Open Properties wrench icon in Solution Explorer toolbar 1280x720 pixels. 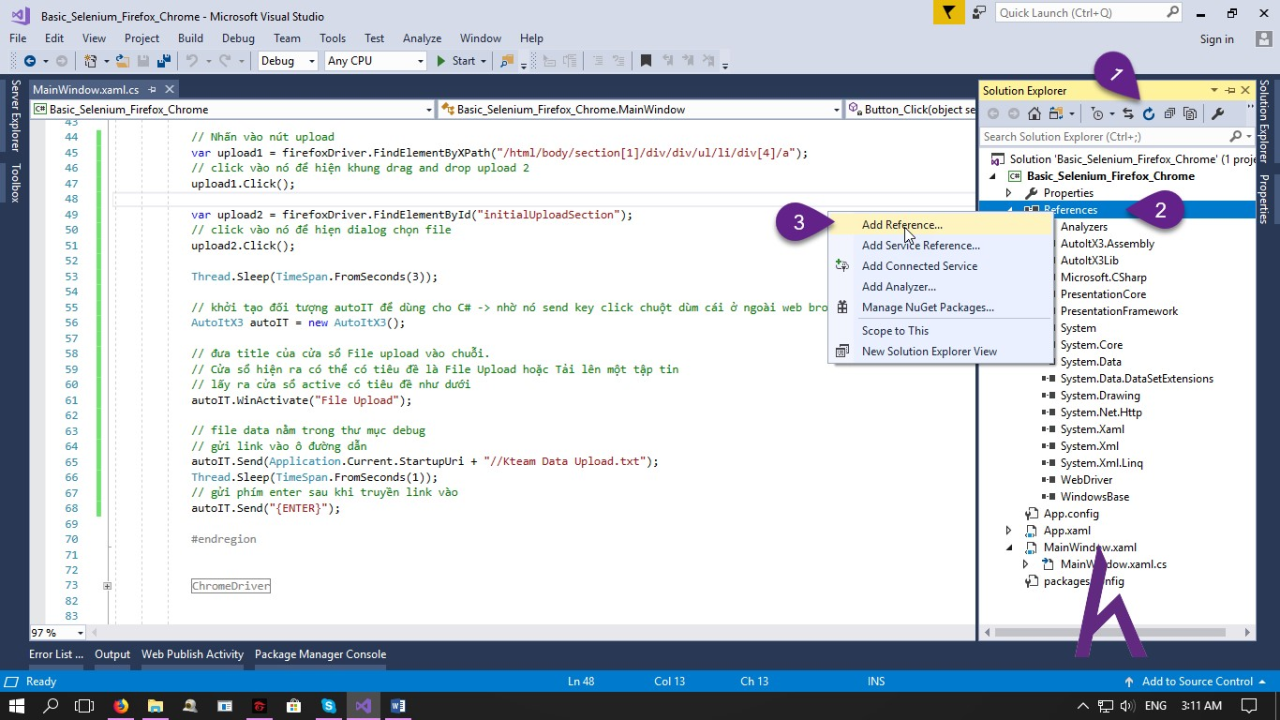pos(1218,114)
